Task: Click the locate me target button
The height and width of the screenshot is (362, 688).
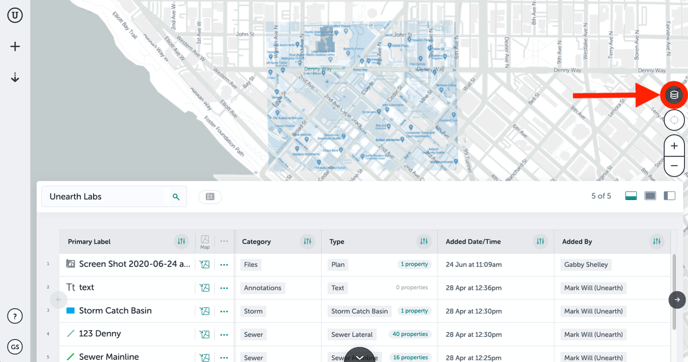Action: 674,119
